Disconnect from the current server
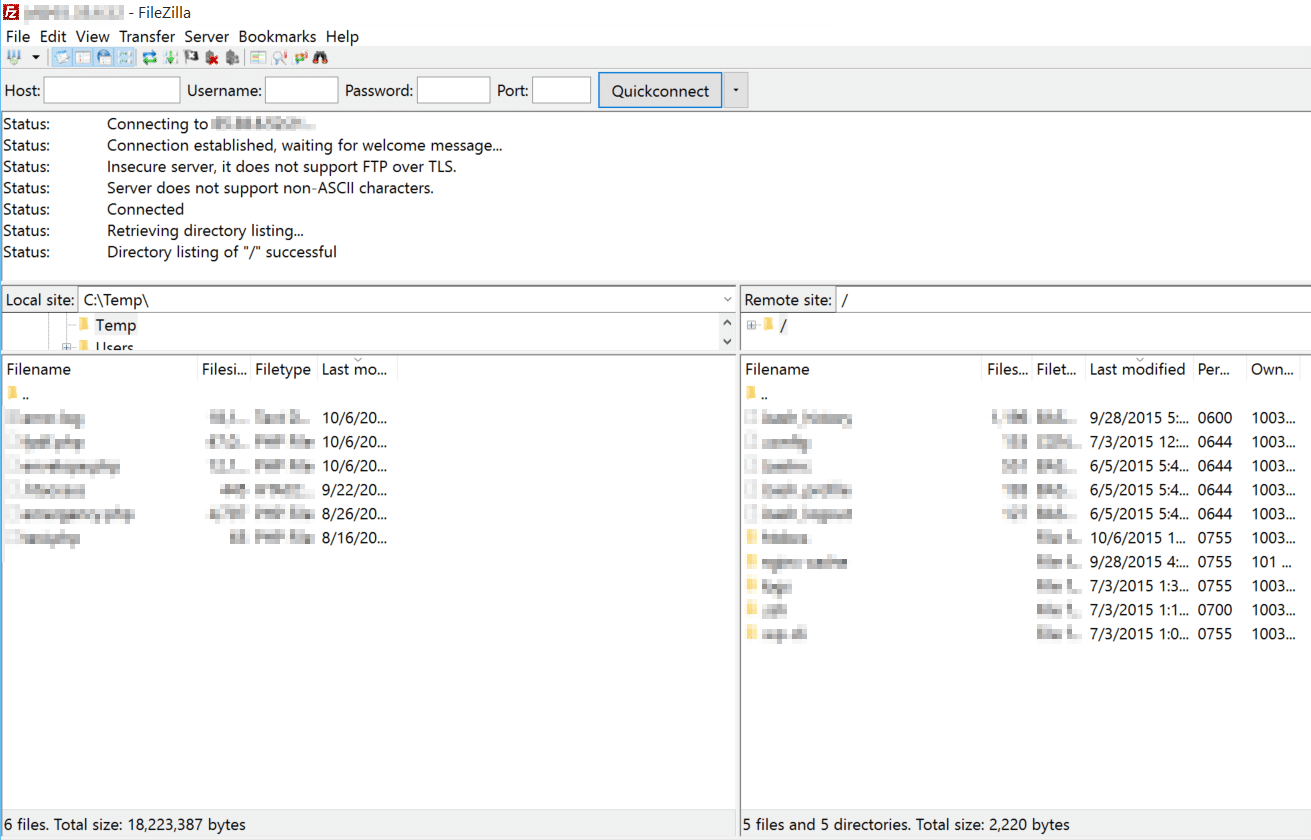Screen dimensions: 1311x840 (x=212, y=58)
